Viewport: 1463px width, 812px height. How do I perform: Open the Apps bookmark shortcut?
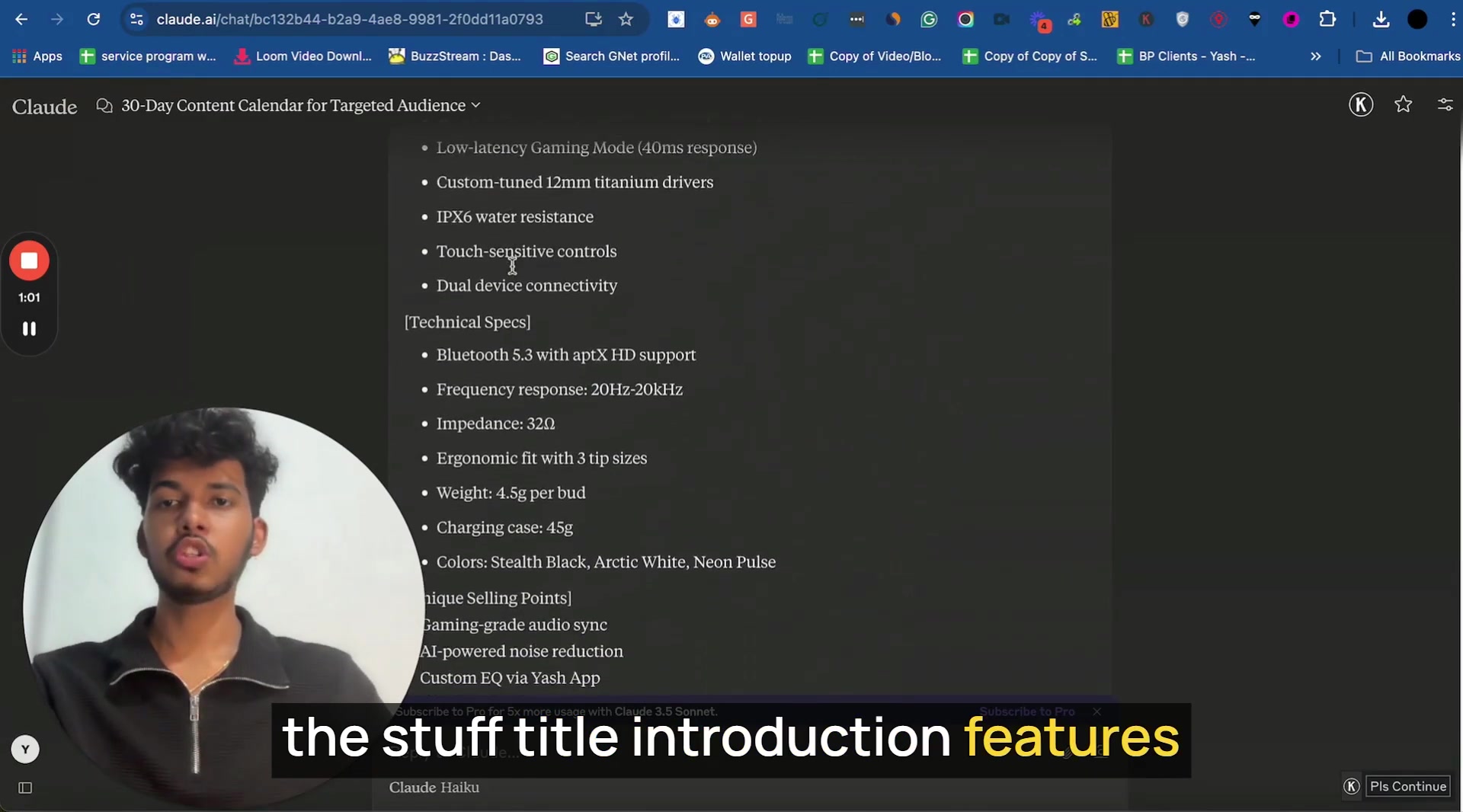click(x=37, y=56)
